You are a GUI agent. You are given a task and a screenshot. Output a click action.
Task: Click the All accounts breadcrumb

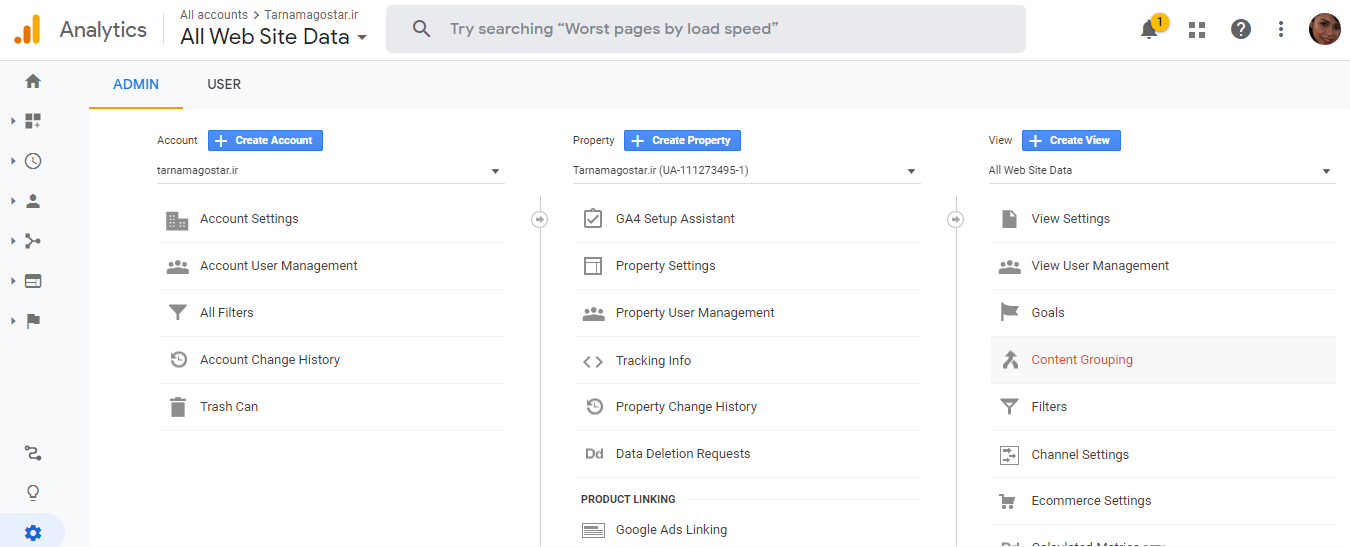214,15
